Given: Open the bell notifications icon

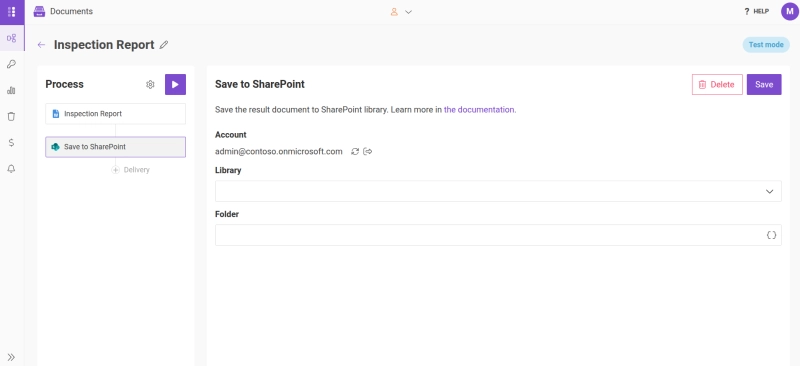Looking at the screenshot, I should pyautogui.click(x=11, y=169).
